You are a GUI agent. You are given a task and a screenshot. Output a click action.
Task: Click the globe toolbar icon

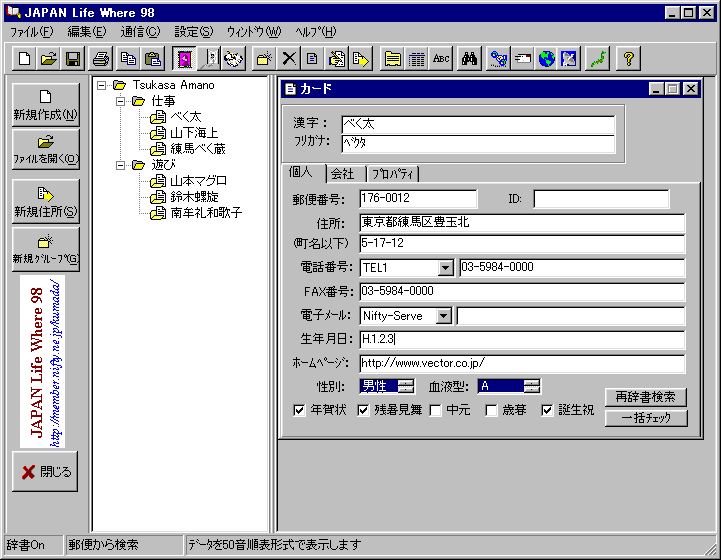tap(546, 59)
